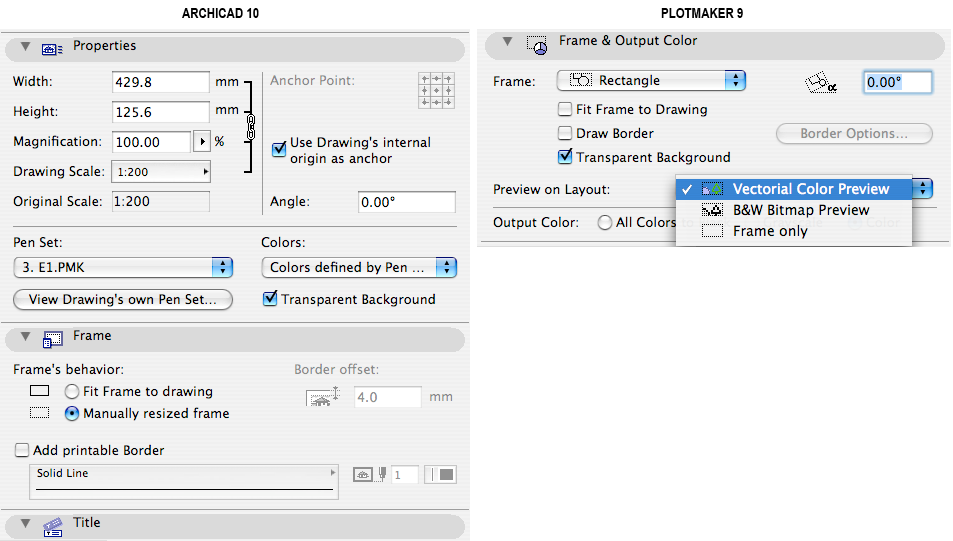Click the rotation angle icon in PlotMaker
This screenshot has height=541, width=953.
[x=820, y=84]
